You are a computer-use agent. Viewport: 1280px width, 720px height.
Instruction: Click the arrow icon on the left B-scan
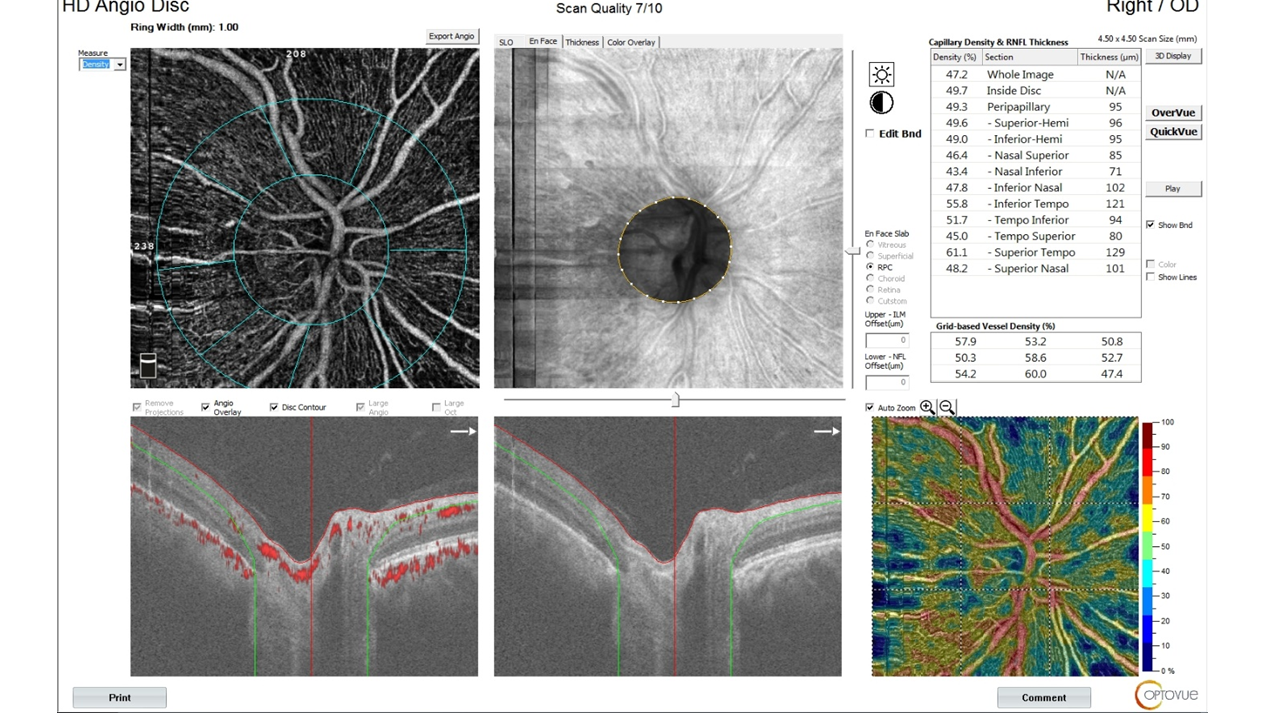(x=462, y=431)
